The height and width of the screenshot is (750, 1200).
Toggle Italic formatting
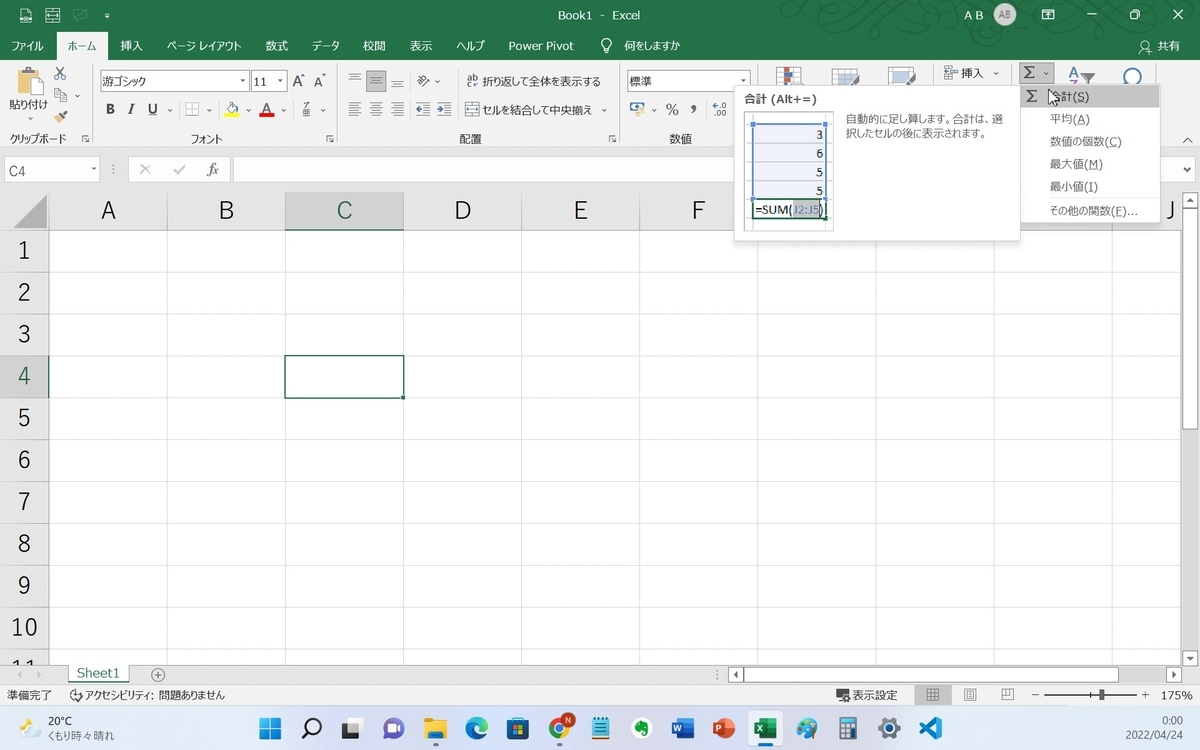[132, 110]
